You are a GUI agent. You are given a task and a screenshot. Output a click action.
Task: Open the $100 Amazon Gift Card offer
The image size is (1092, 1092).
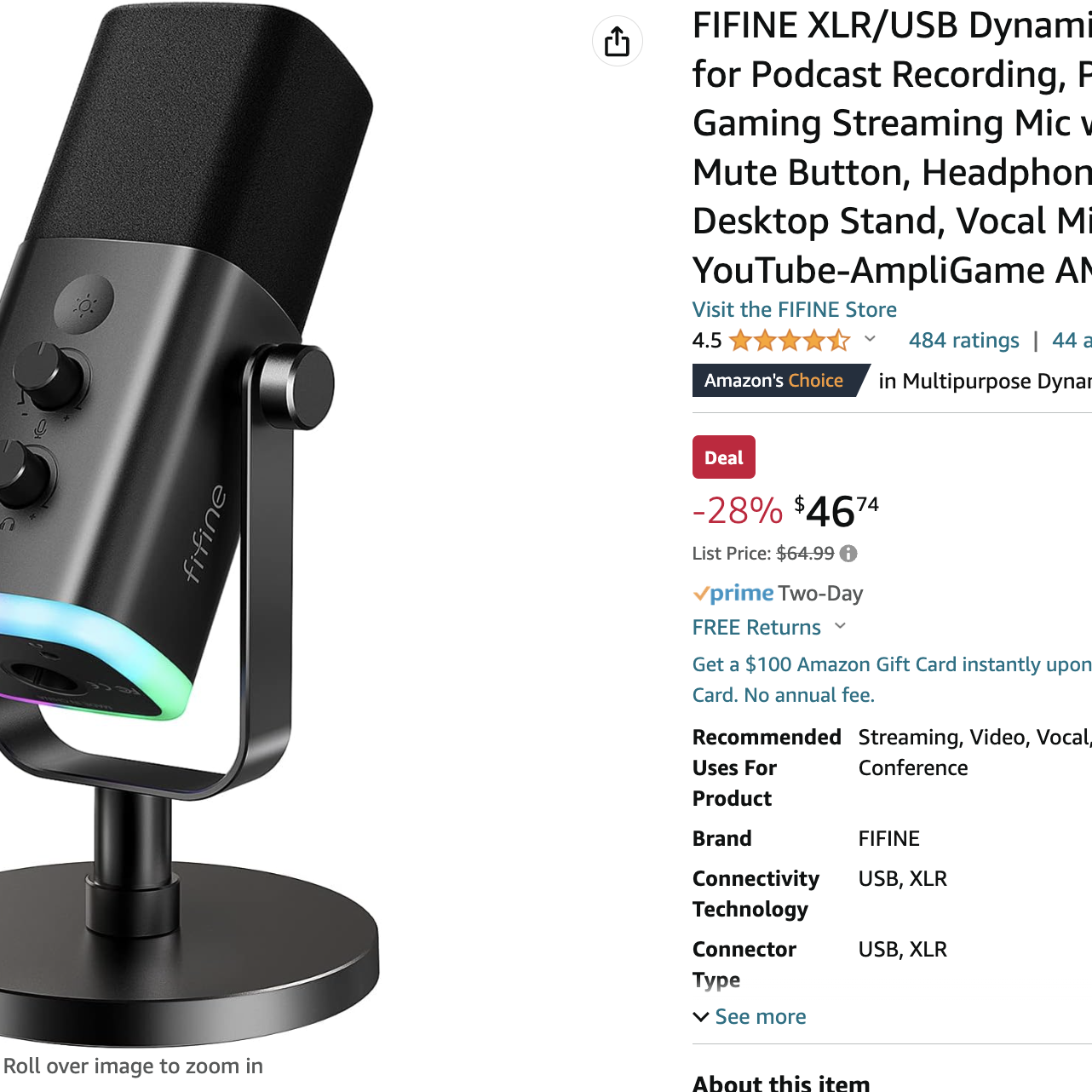(x=891, y=664)
